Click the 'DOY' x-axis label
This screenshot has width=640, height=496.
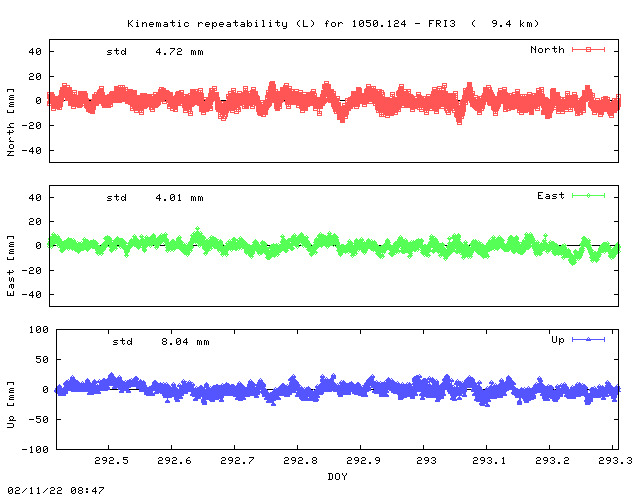(338, 476)
